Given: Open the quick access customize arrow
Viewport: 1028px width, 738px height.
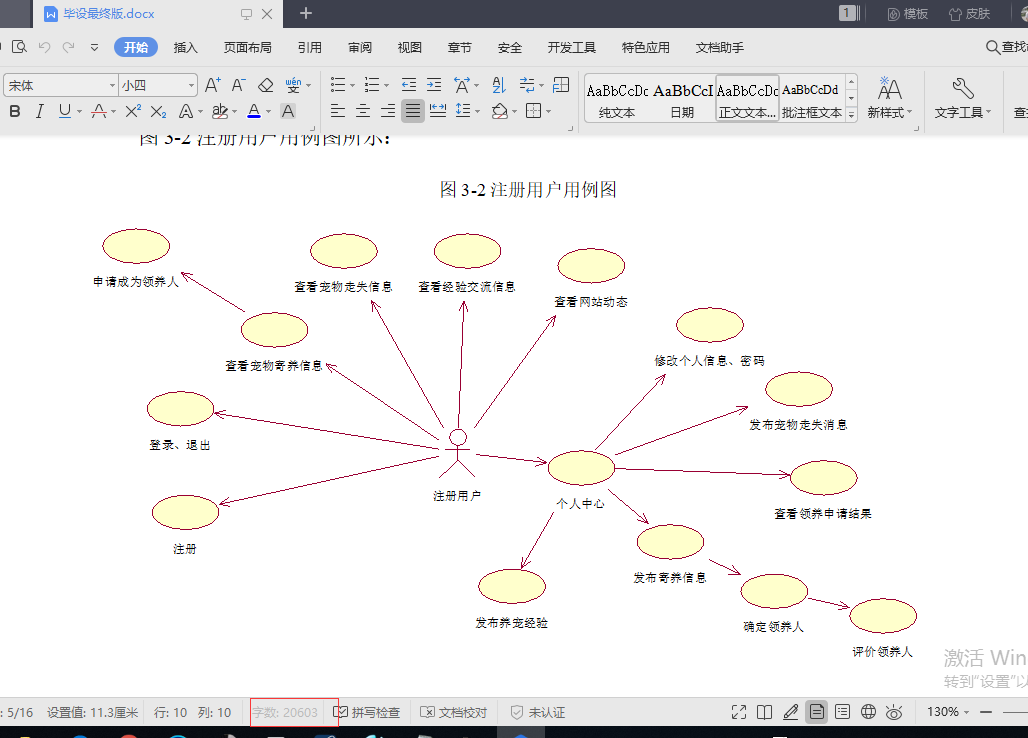Looking at the screenshot, I should click(x=94, y=47).
